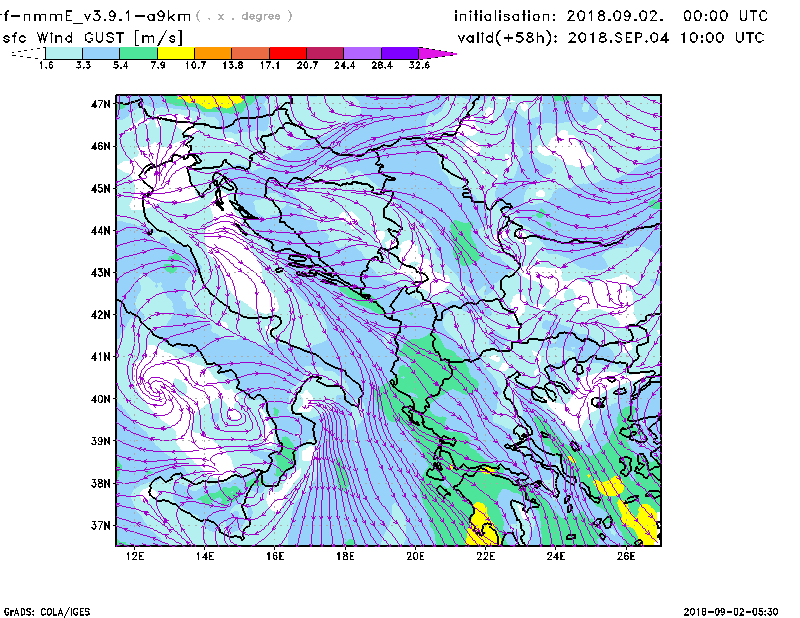Viewport: 800px width, 618px height.
Task: Click the 43N latitude label
Action: 101,273
